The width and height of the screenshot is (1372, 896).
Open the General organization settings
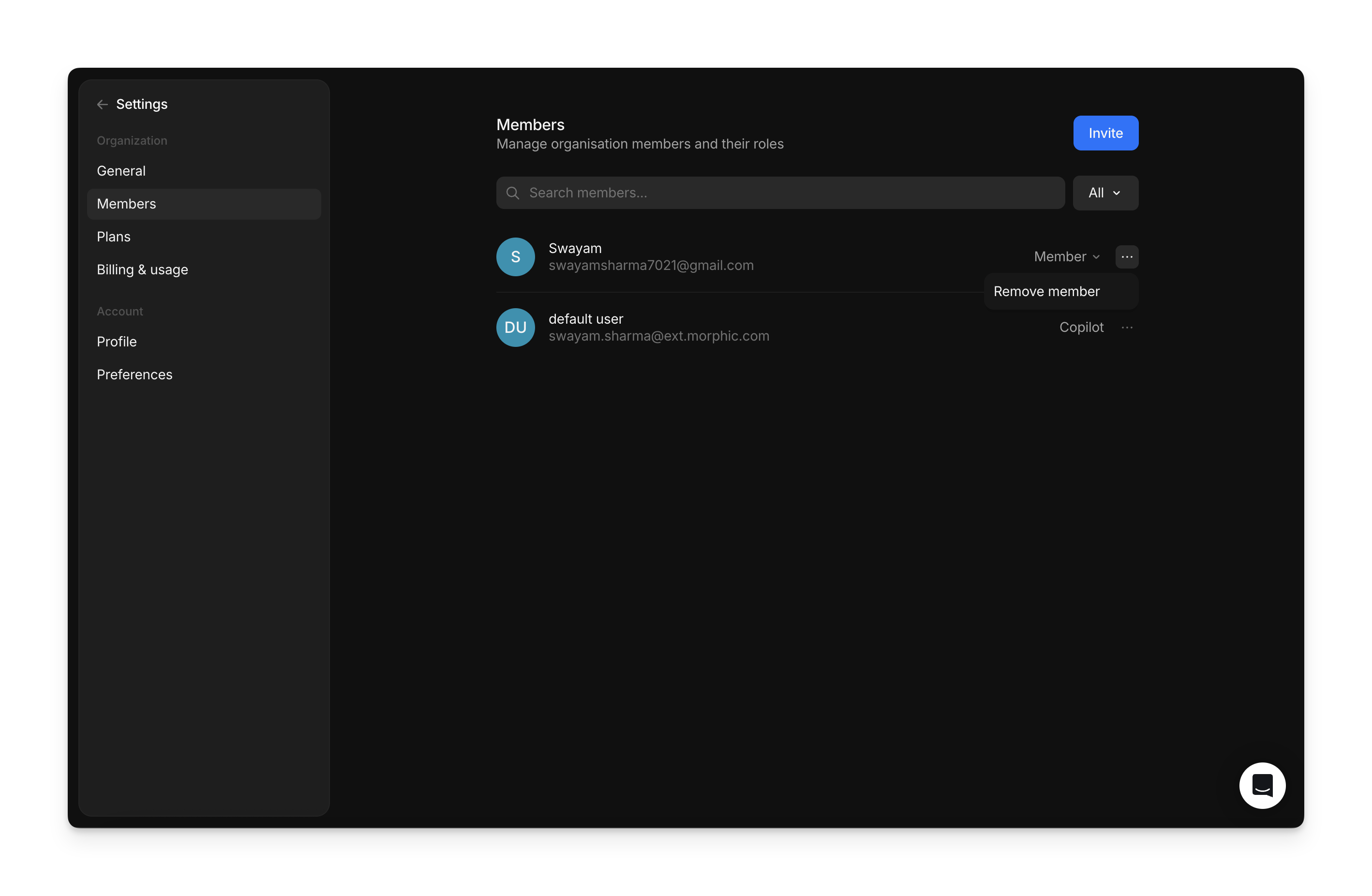(x=121, y=171)
